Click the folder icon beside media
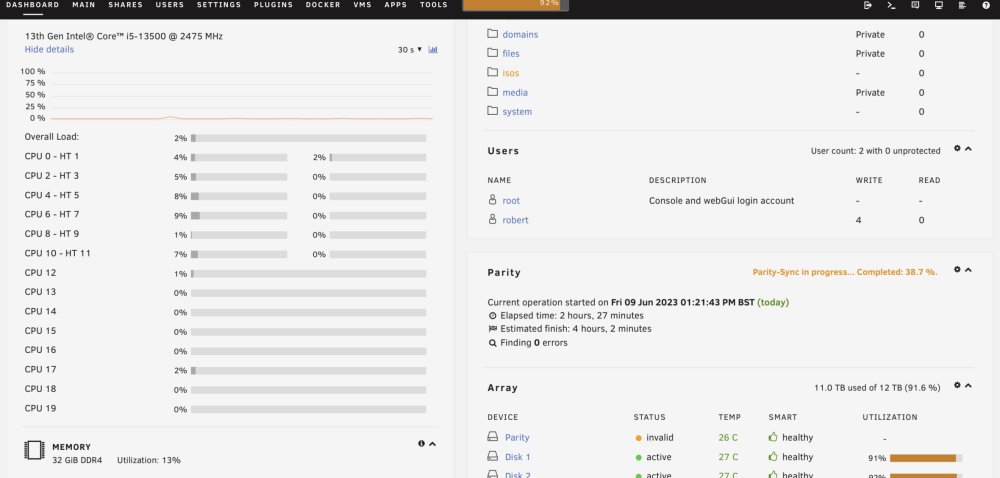The image size is (1000, 478). pyautogui.click(x=492, y=92)
